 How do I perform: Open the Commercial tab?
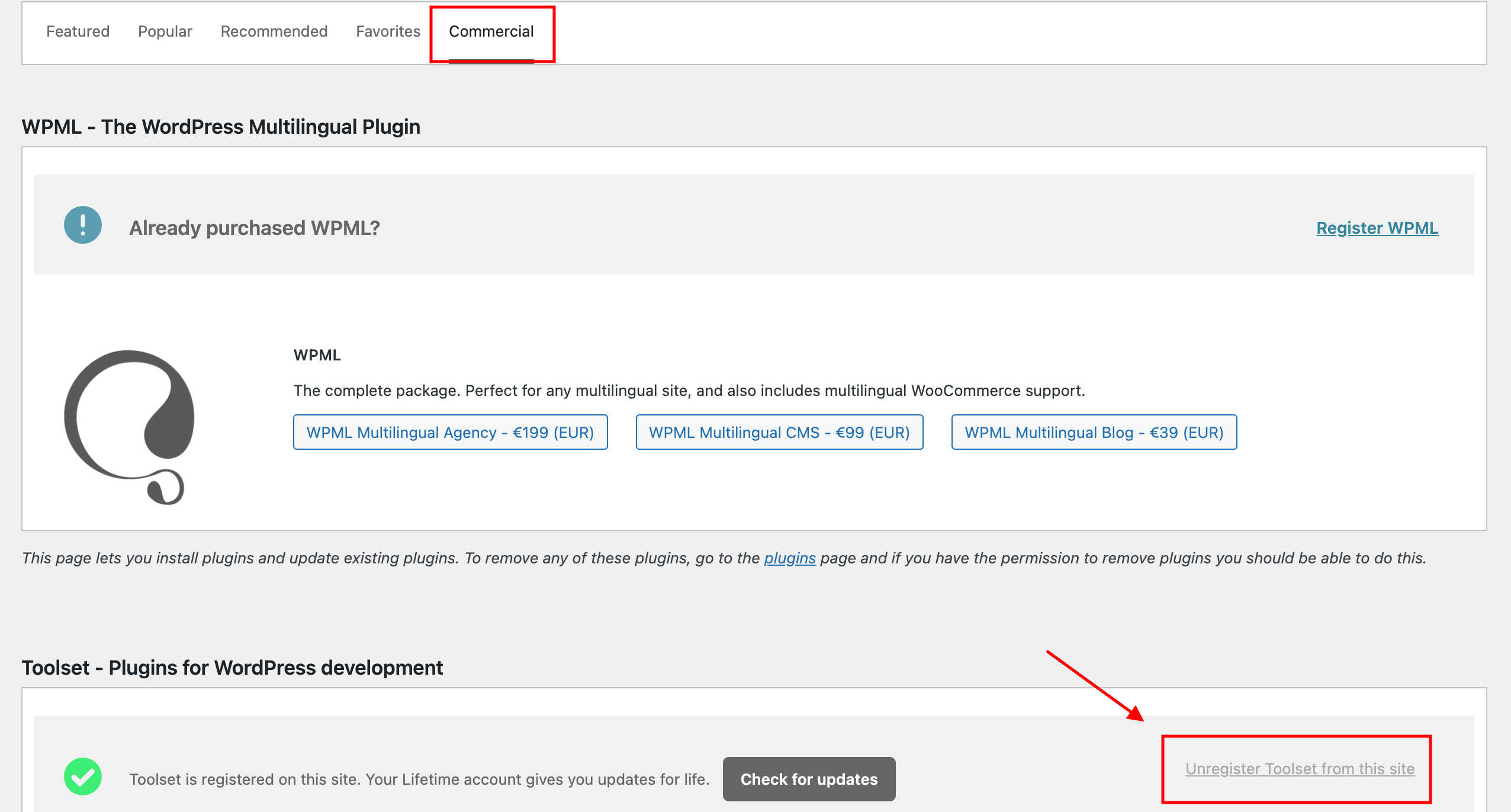491,31
